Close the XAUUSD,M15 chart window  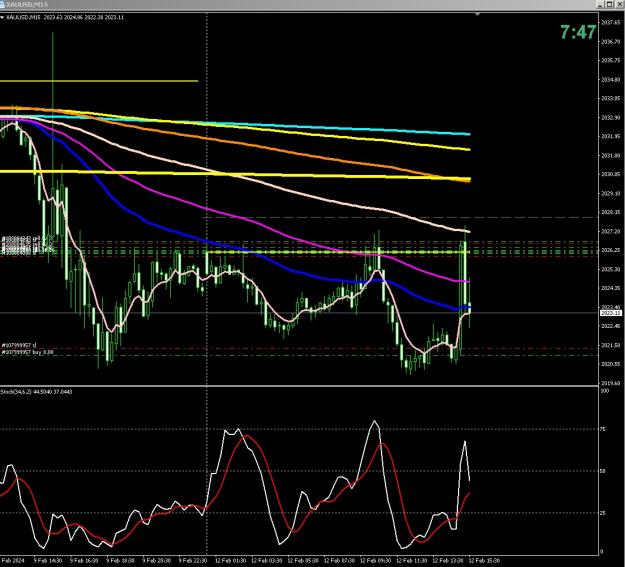click(x=619, y=4)
